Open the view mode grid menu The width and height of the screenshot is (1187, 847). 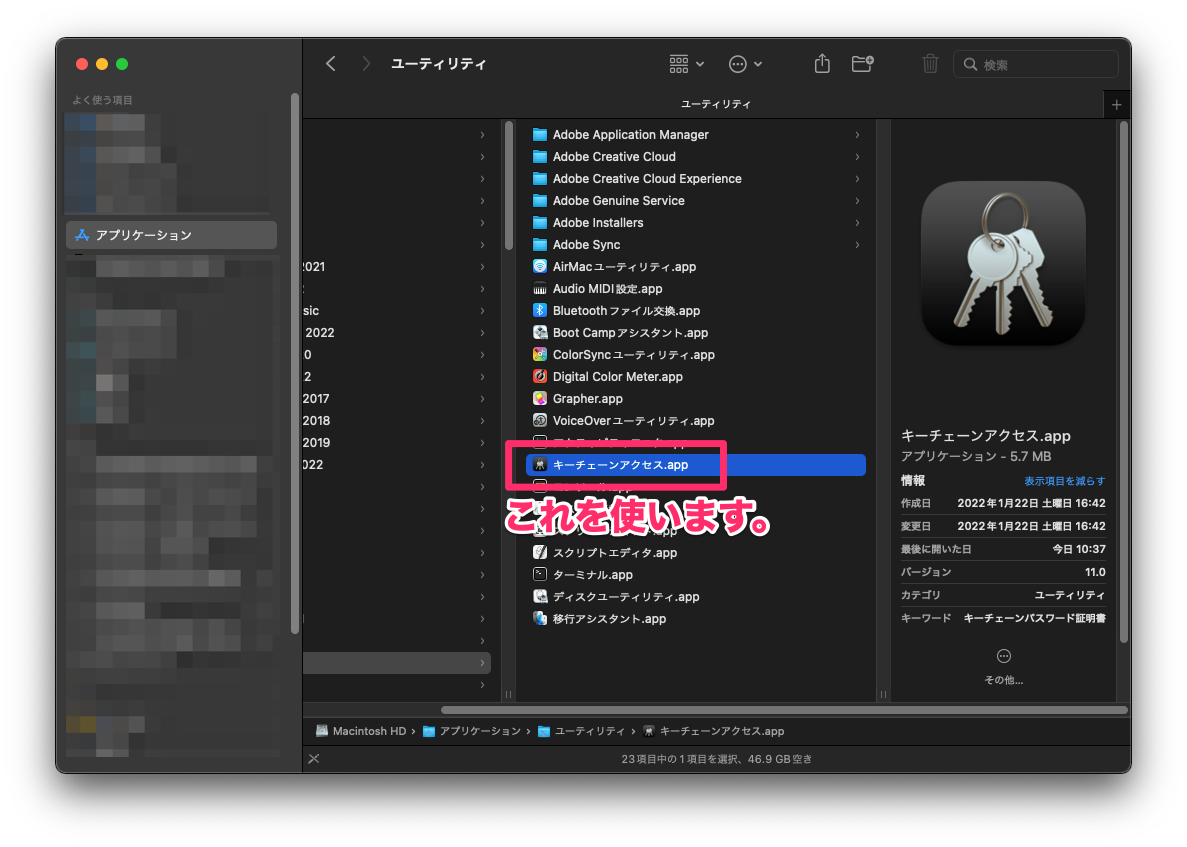coord(687,64)
